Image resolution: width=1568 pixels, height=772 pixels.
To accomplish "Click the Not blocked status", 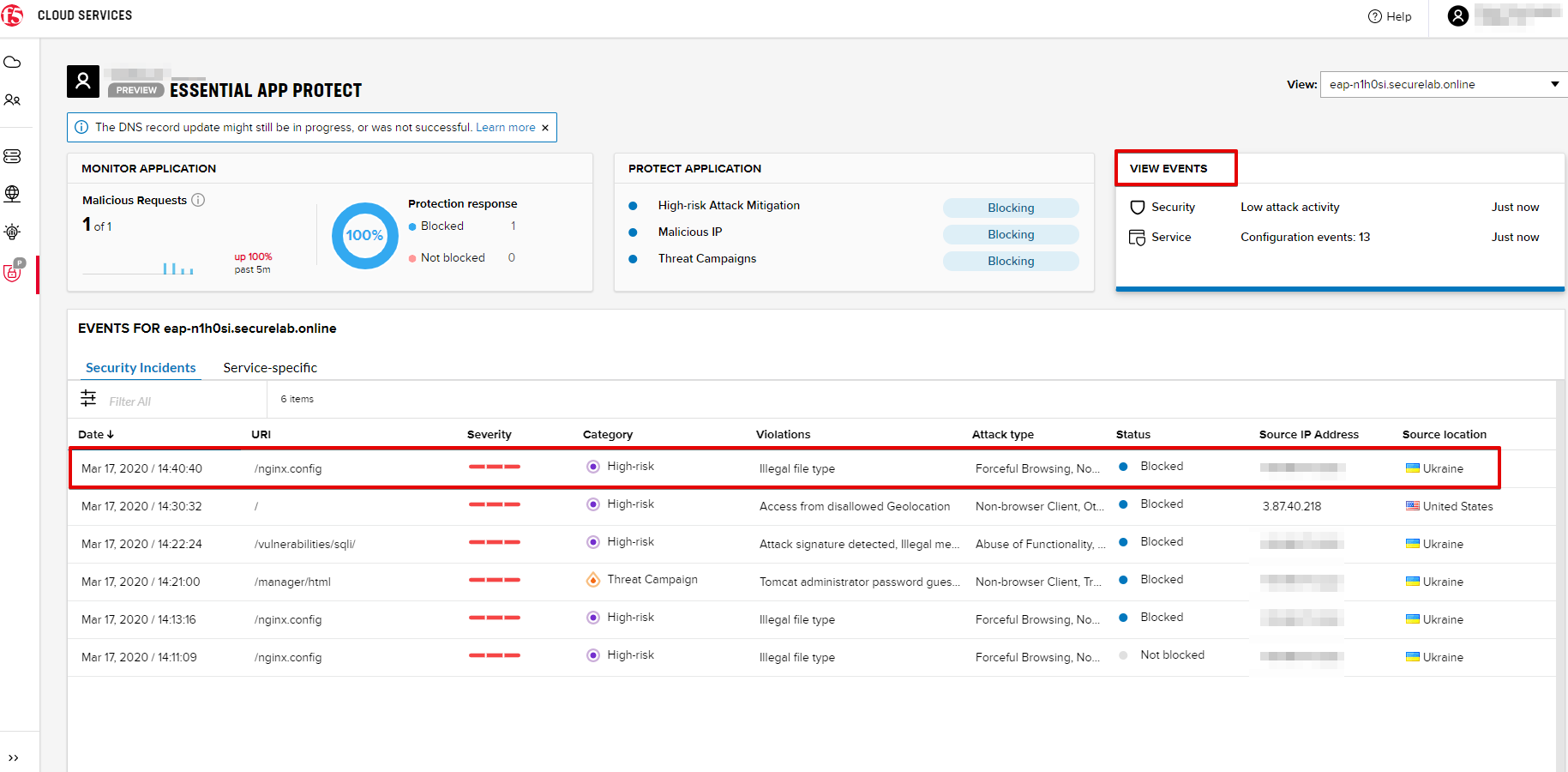I will tap(1172, 654).
